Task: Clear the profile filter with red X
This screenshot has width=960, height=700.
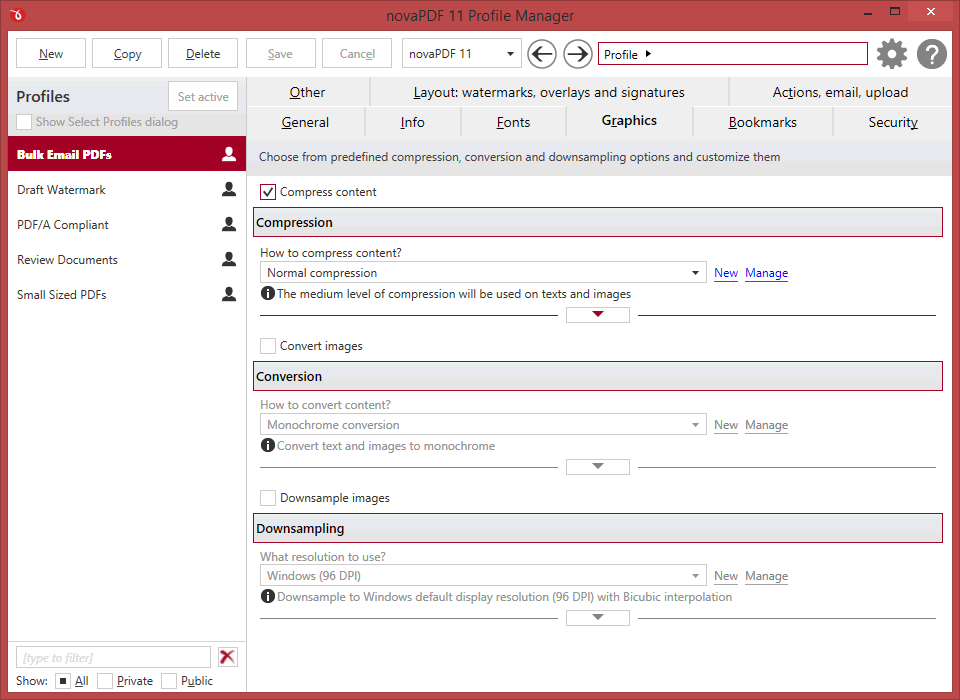Action: (x=227, y=657)
